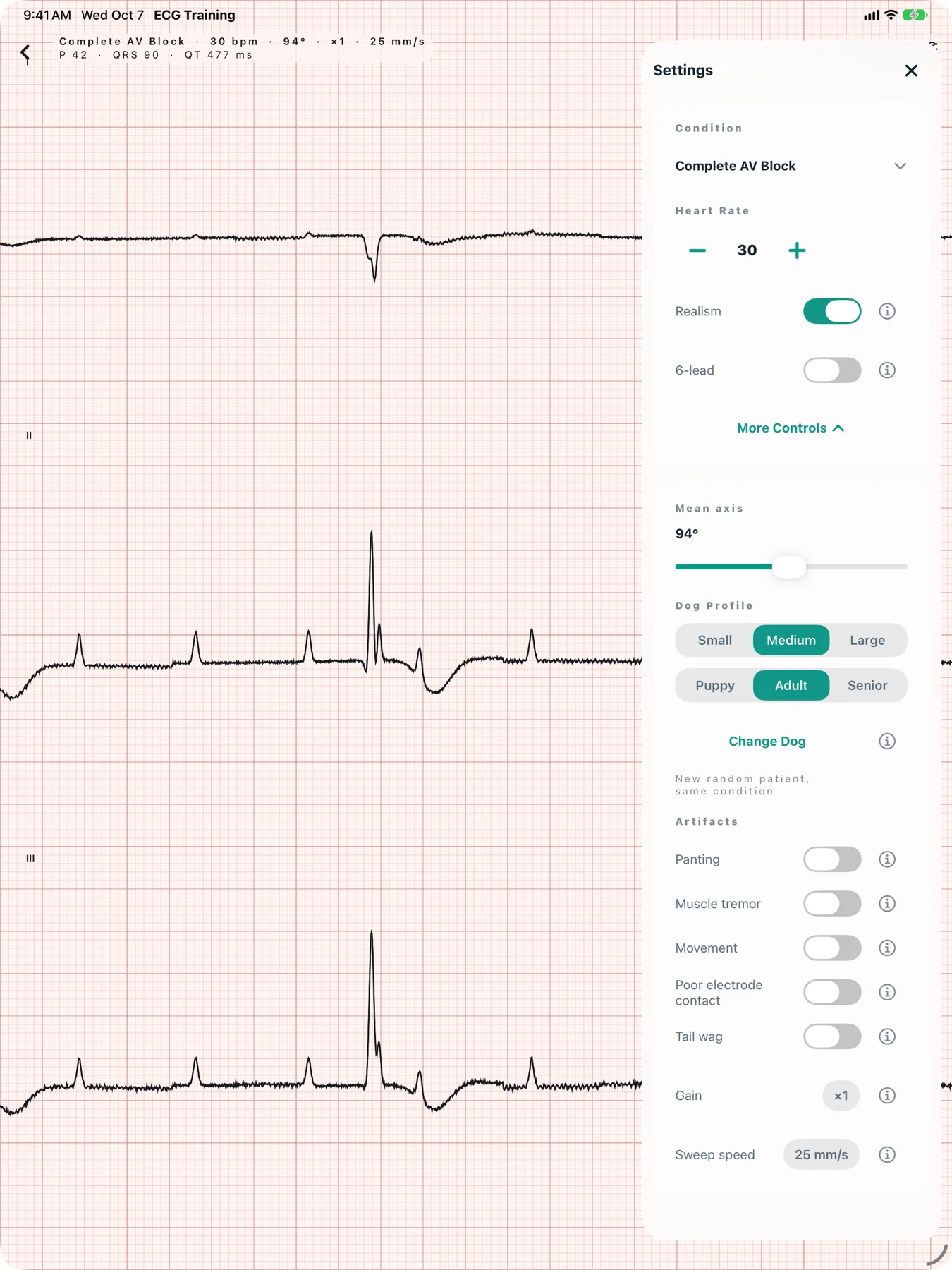952x1270 pixels.
Task: Adjust the Mean axis slider handle
Action: (789, 567)
